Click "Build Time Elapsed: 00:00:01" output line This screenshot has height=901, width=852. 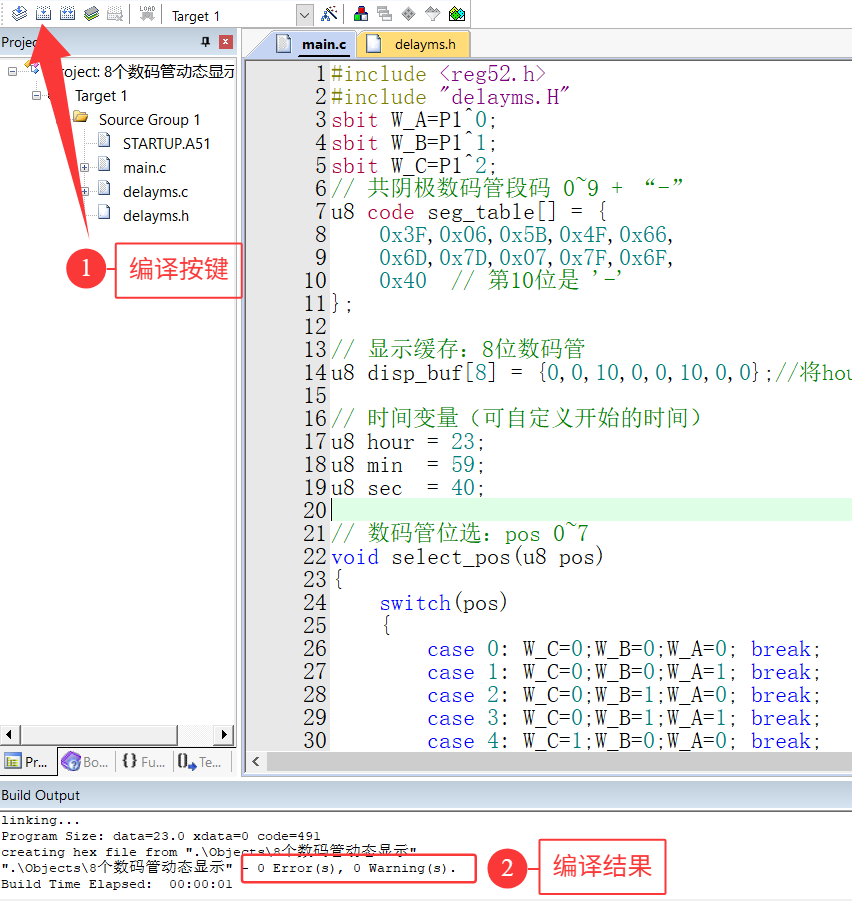click(x=117, y=884)
